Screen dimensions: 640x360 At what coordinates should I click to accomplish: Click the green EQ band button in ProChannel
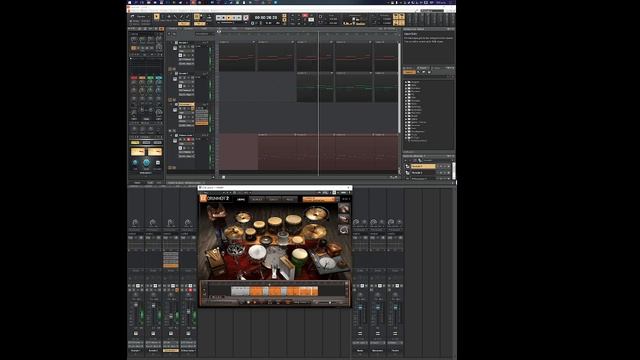tap(150, 78)
